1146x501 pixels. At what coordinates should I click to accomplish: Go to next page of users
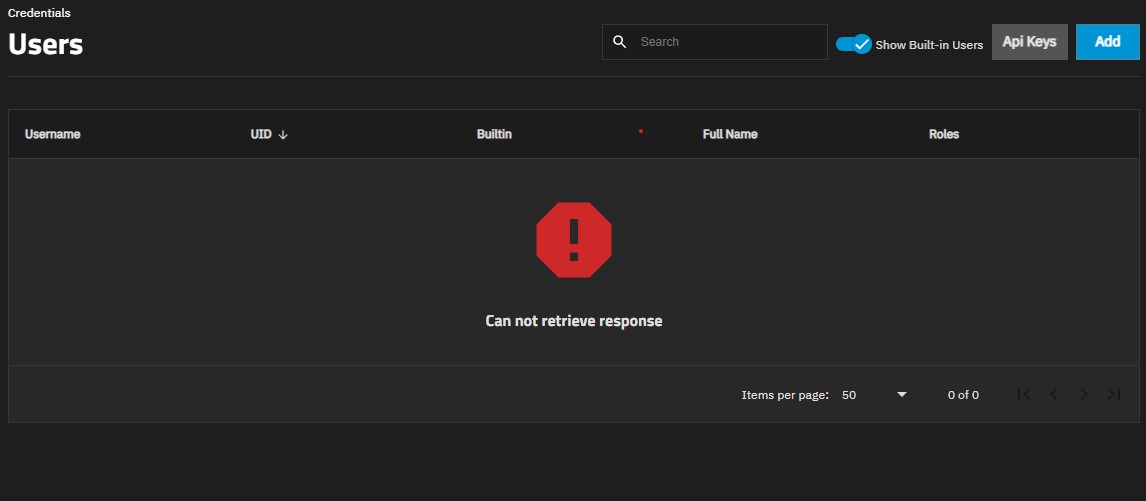tap(1084, 394)
